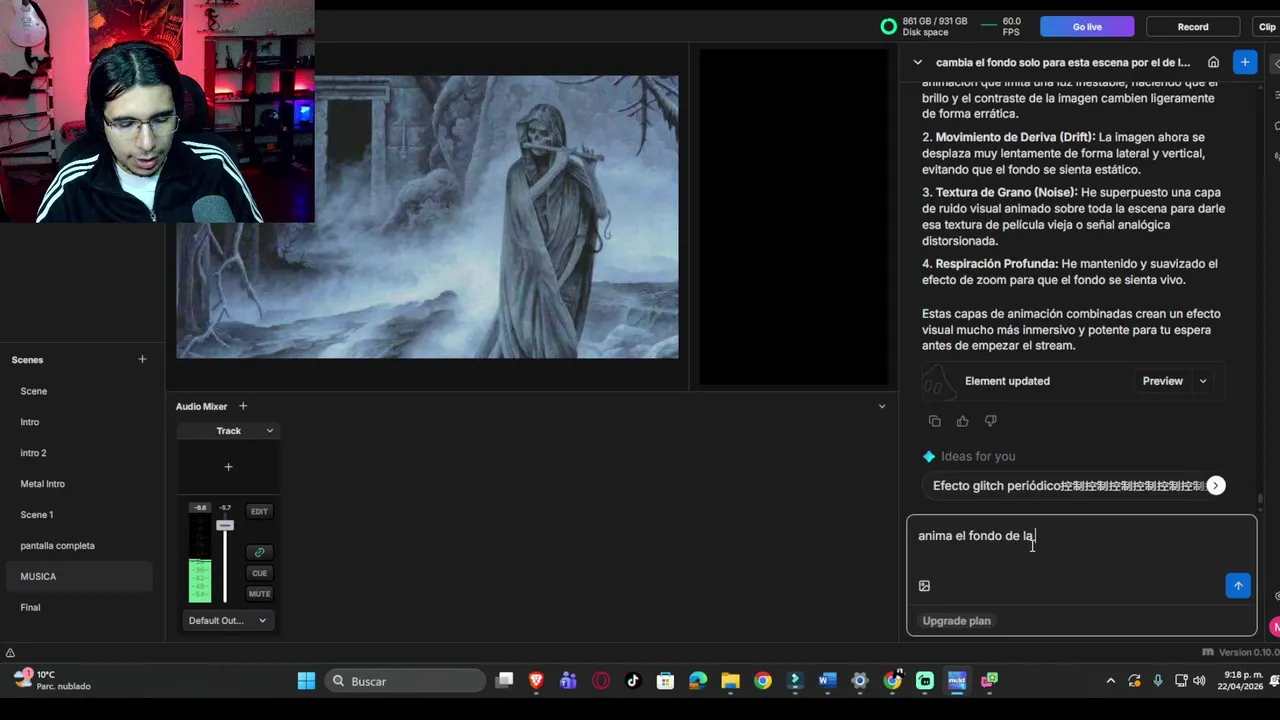This screenshot has height=720, width=1280.
Task: Open the dropdown arrow beside Preview
Action: [x=1203, y=381]
